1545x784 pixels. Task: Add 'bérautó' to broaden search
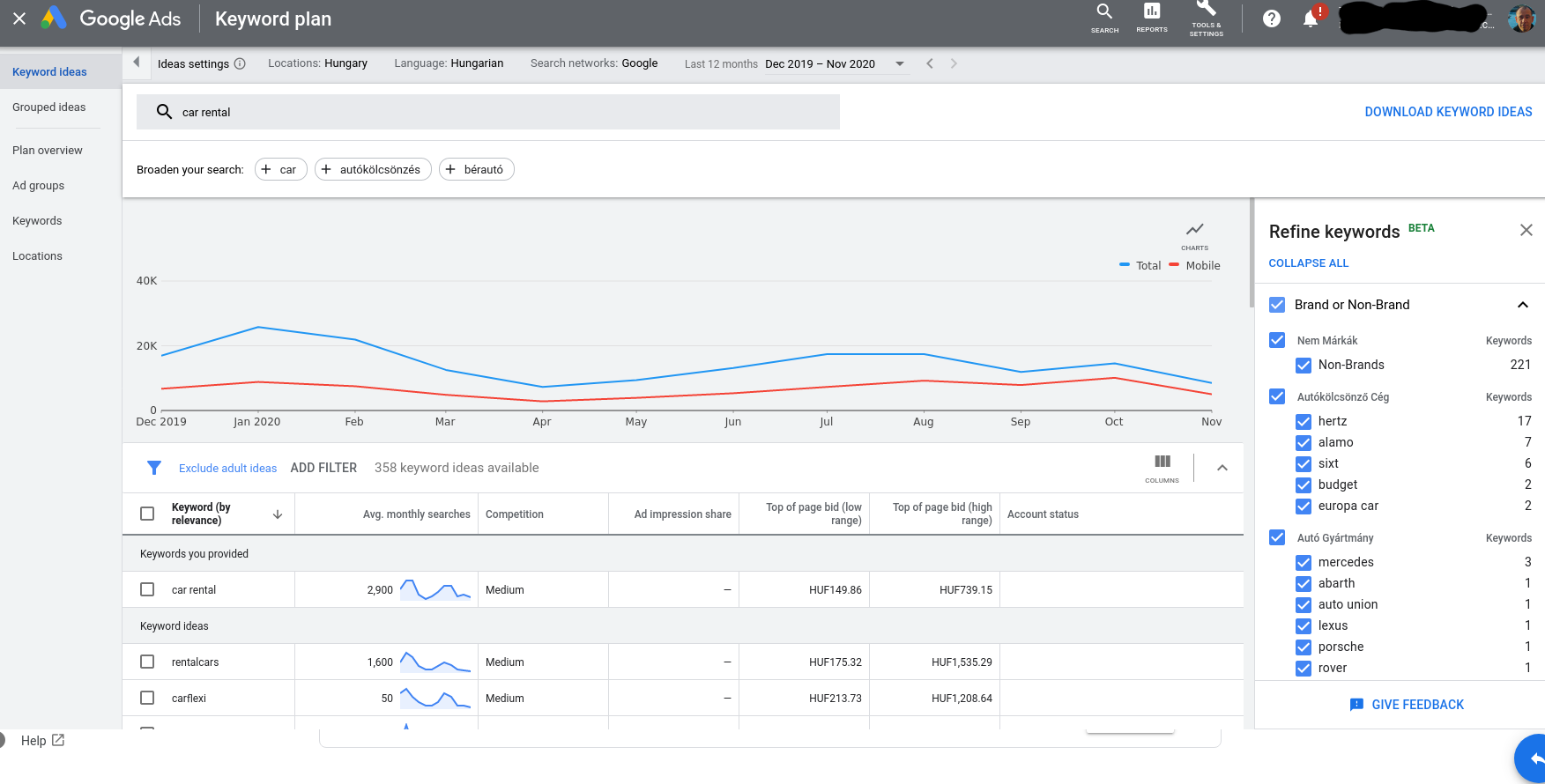[476, 169]
